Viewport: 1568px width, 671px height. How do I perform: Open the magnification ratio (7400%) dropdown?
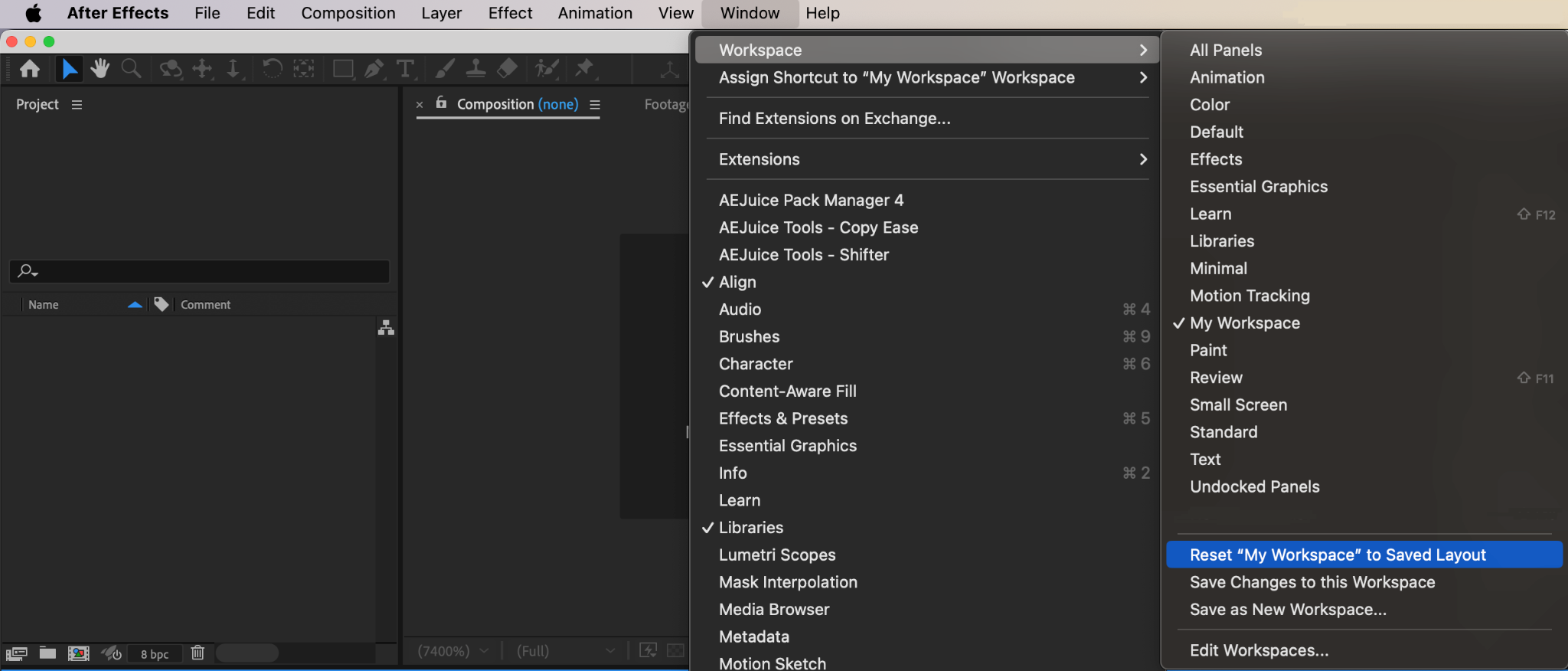click(x=453, y=651)
